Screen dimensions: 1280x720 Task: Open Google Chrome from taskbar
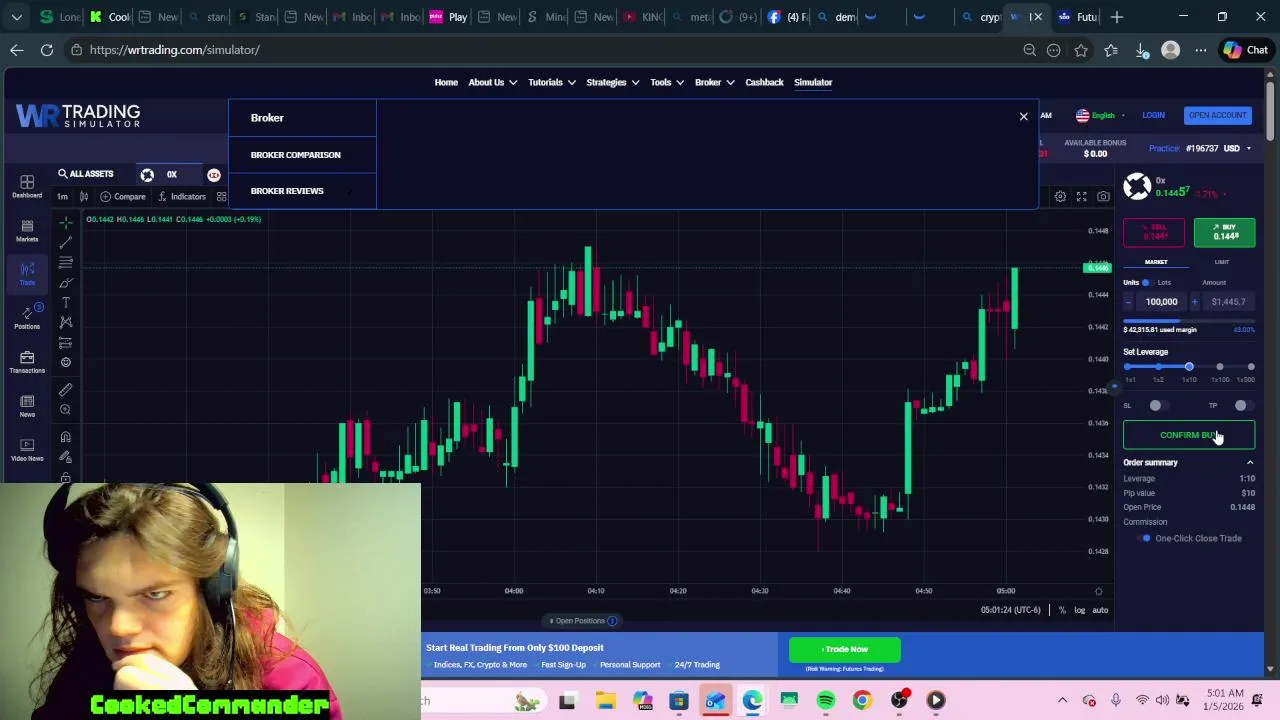pos(862,700)
